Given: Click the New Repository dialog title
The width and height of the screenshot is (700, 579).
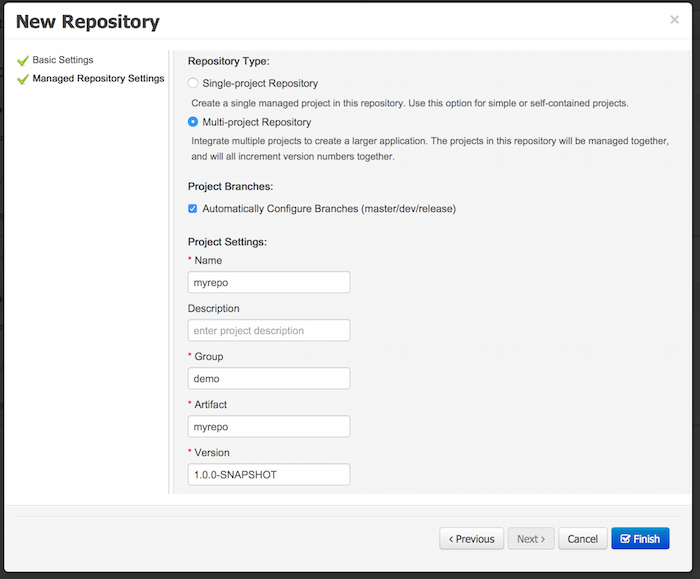Looking at the screenshot, I should pyautogui.click(x=87, y=21).
